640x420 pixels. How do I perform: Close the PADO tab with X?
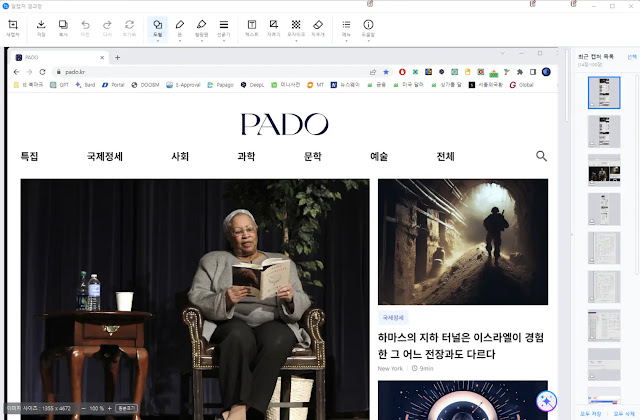click(x=102, y=58)
